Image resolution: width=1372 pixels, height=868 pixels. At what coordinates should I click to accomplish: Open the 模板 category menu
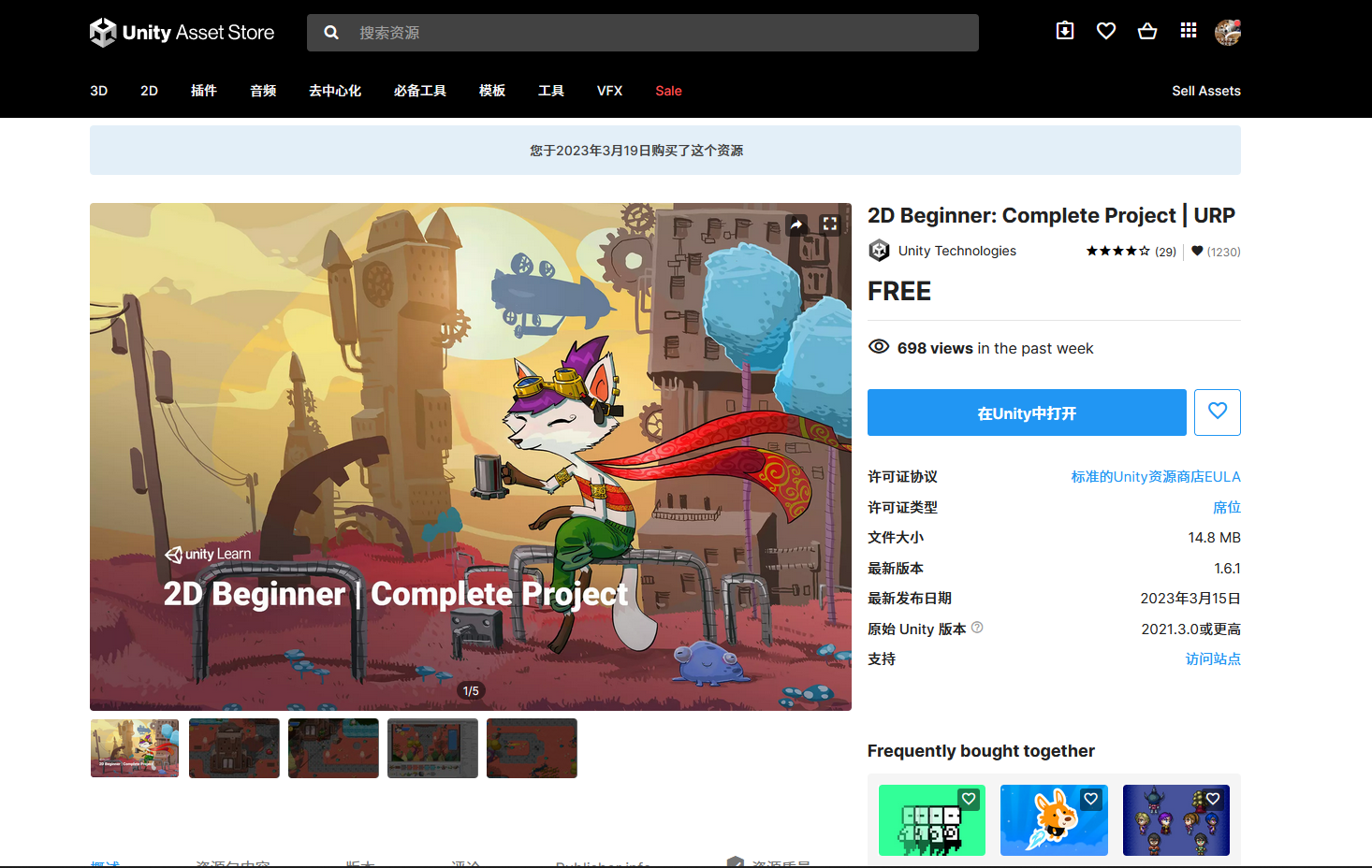[492, 91]
